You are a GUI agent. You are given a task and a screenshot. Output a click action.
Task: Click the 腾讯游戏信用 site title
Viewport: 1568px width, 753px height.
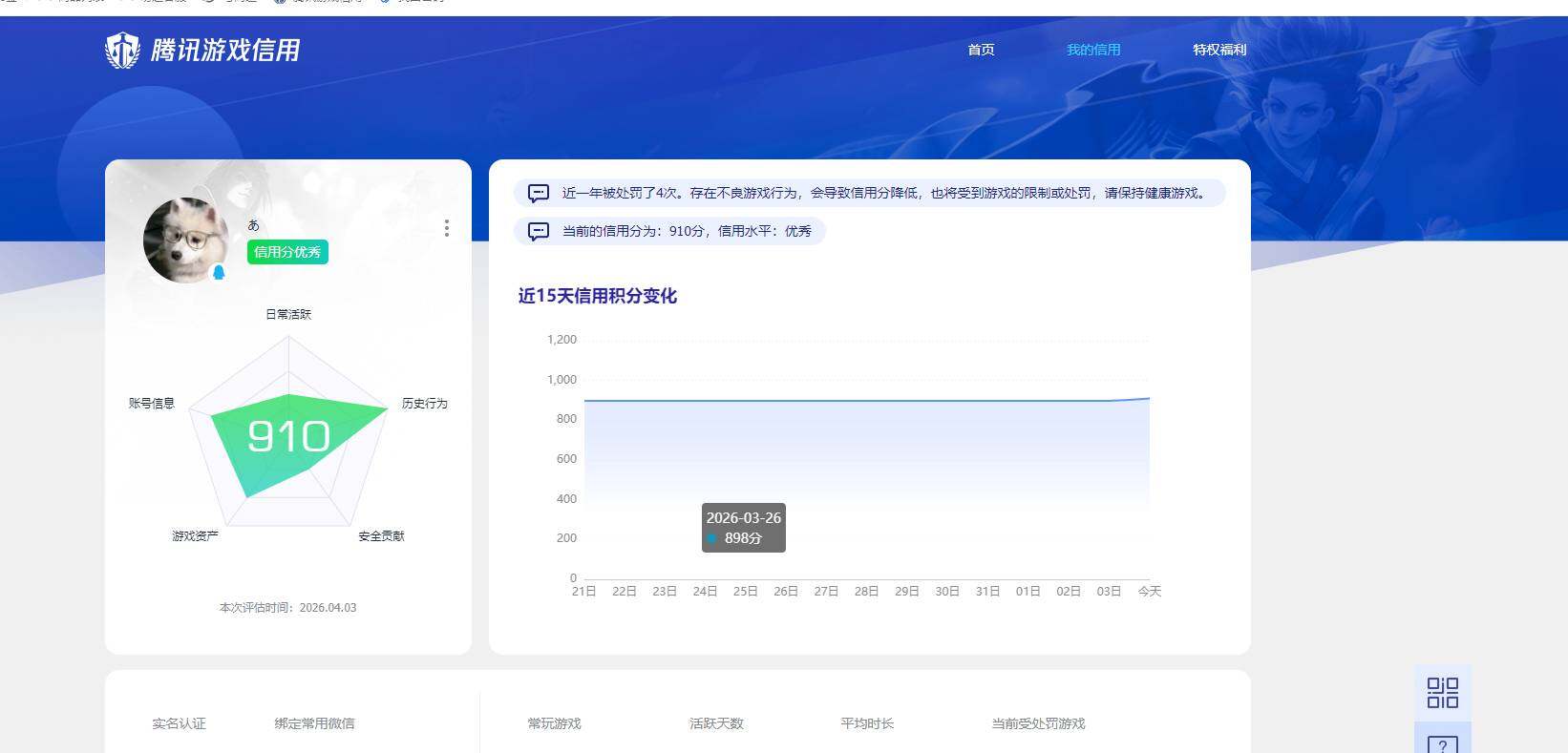click(225, 50)
